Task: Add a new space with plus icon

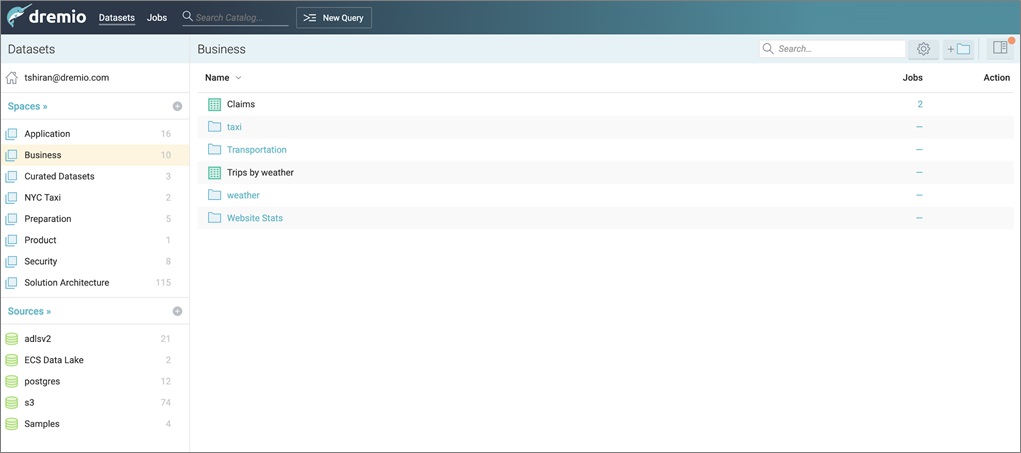Action: point(177,106)
